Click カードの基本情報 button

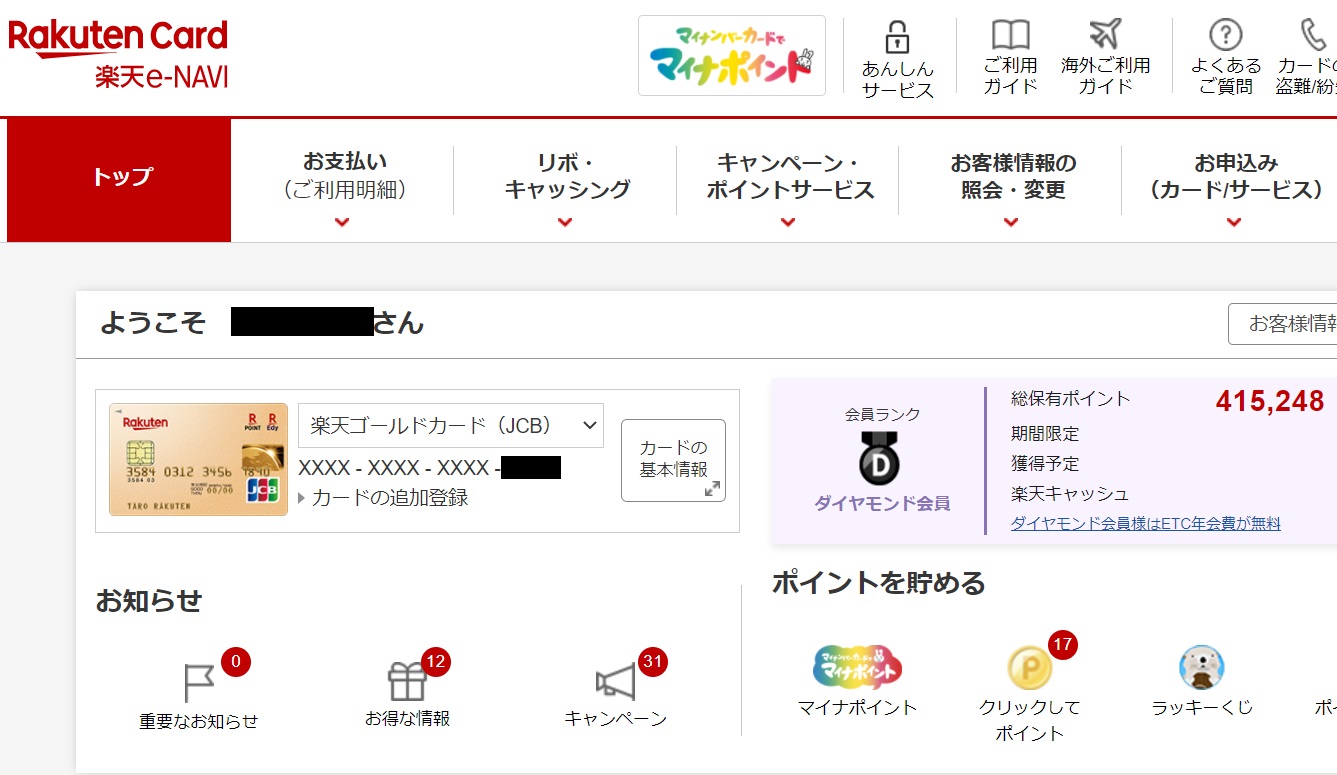click(673, 460)
